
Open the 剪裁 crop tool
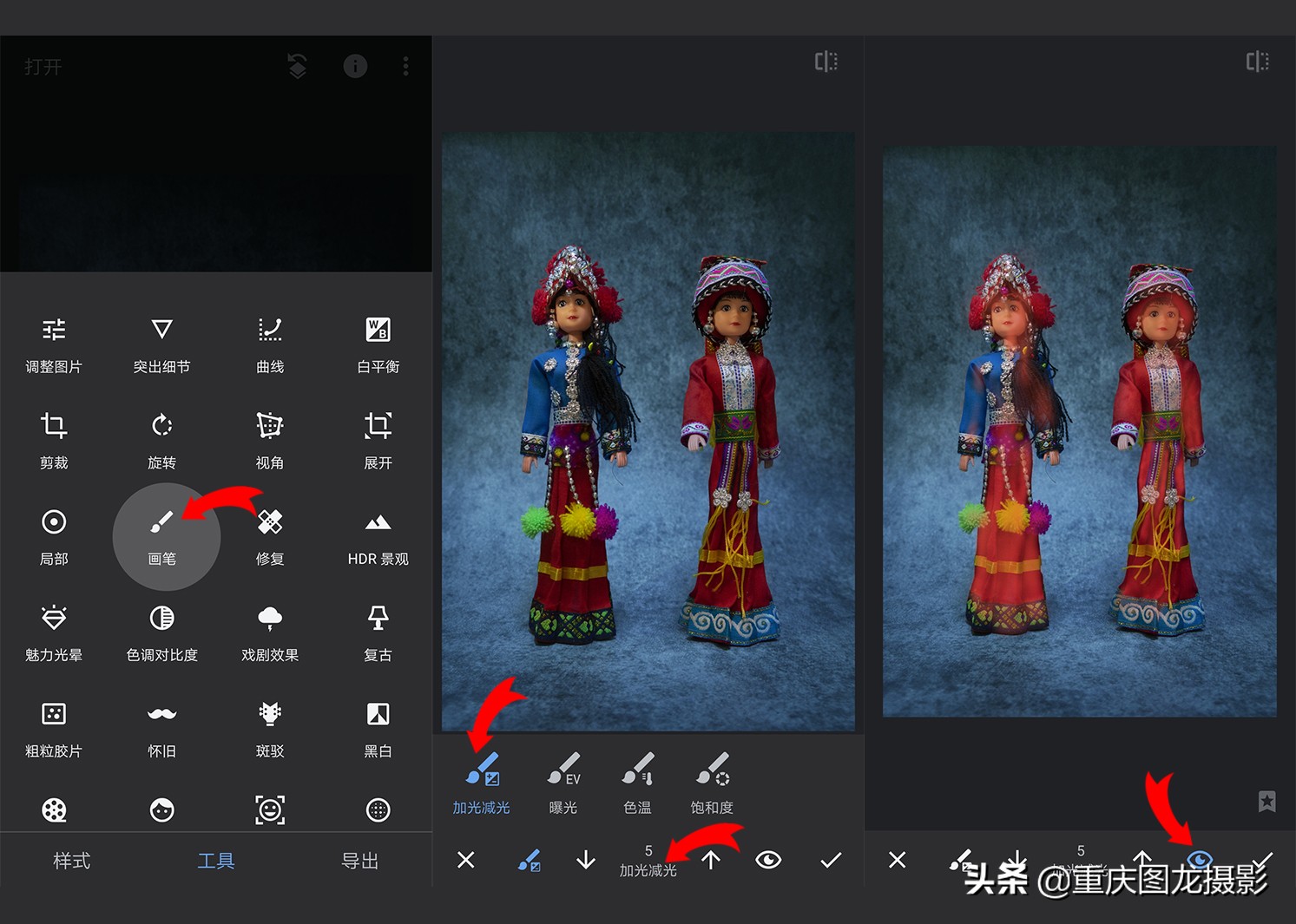click(x=54, y=439)
